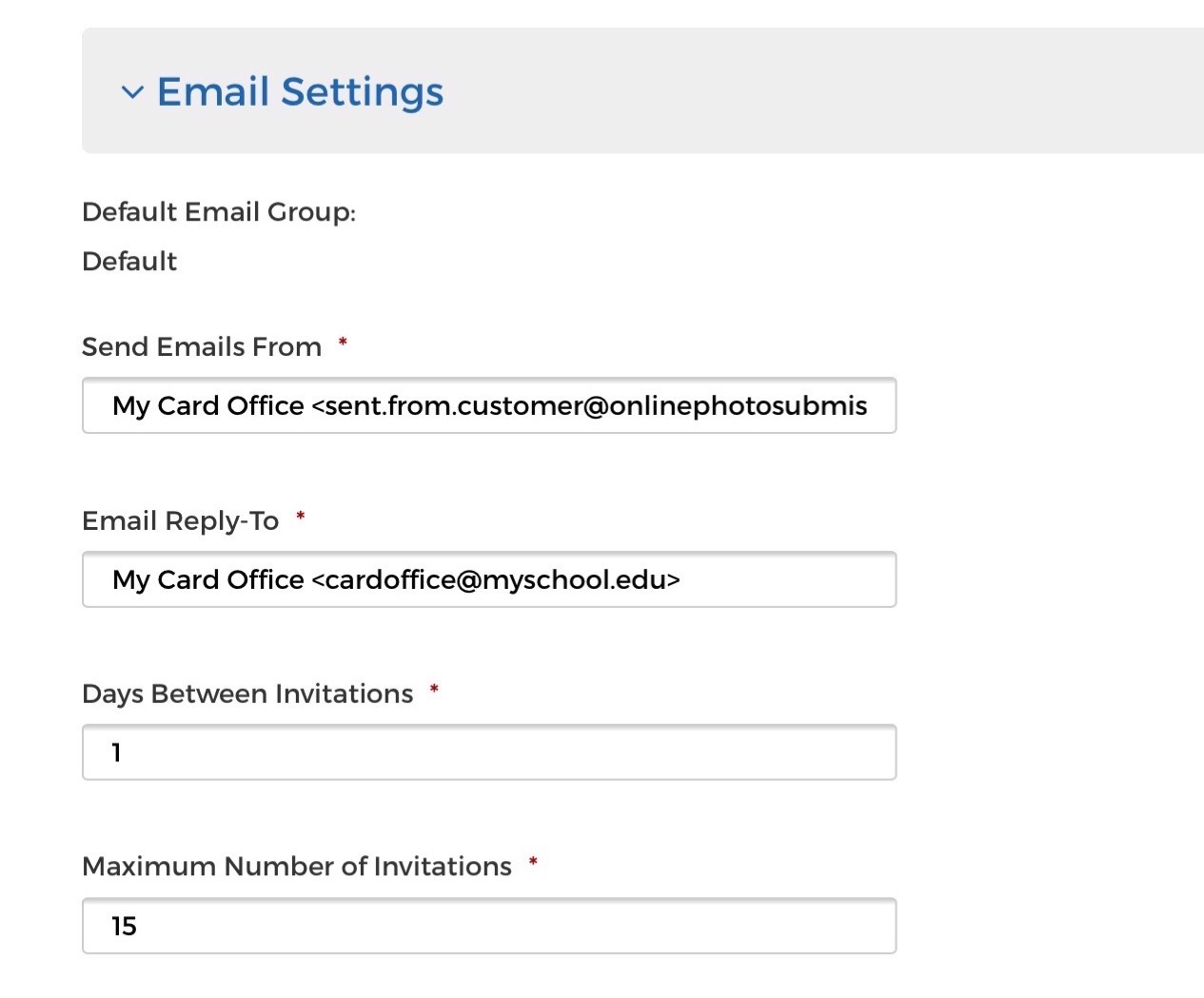The image size is (1204, 998).
Task: Select the Maximum Number of Invitations field
Action: click(489, 926)
